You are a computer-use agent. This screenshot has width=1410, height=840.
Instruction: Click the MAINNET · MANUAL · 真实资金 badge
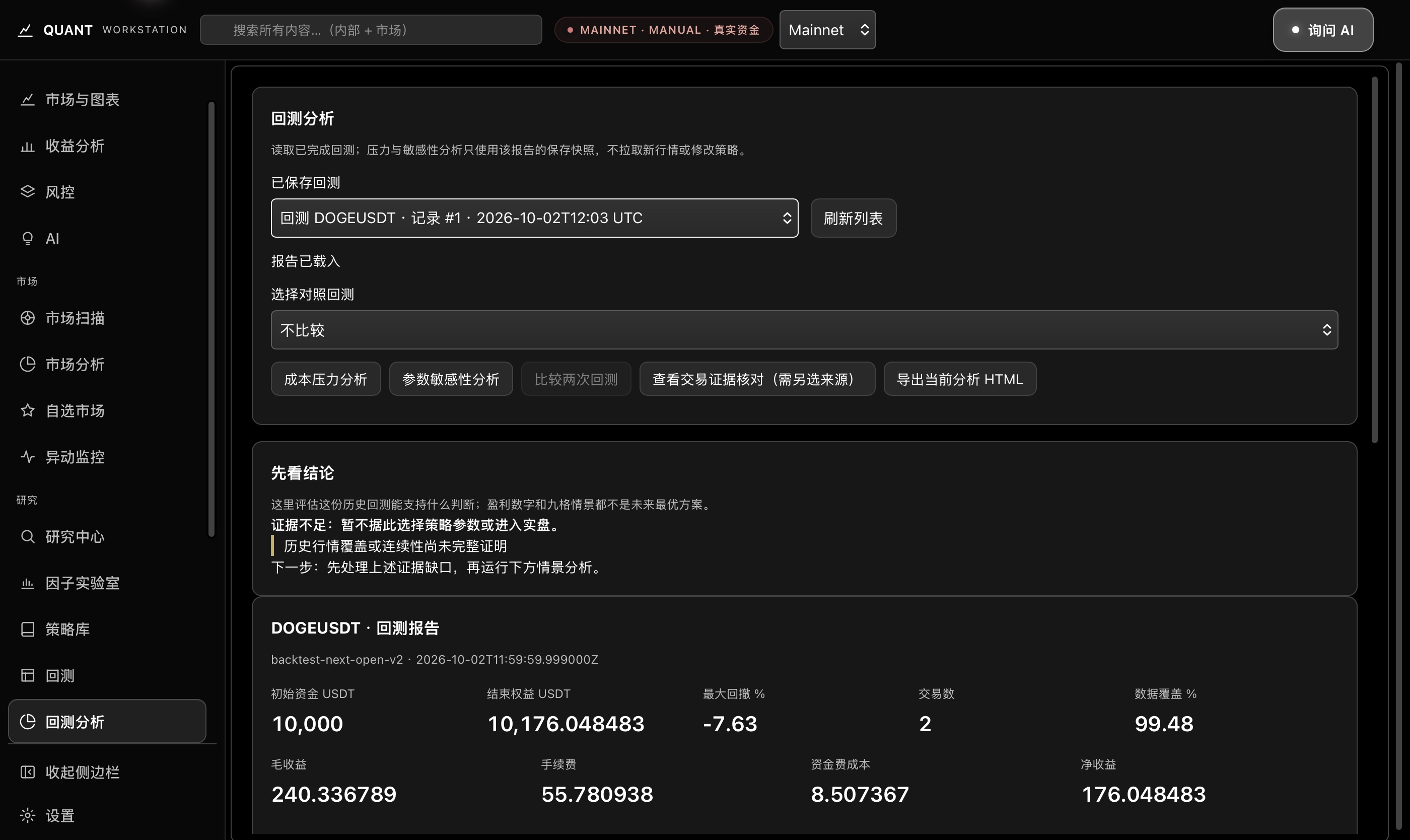pos(663,30)
